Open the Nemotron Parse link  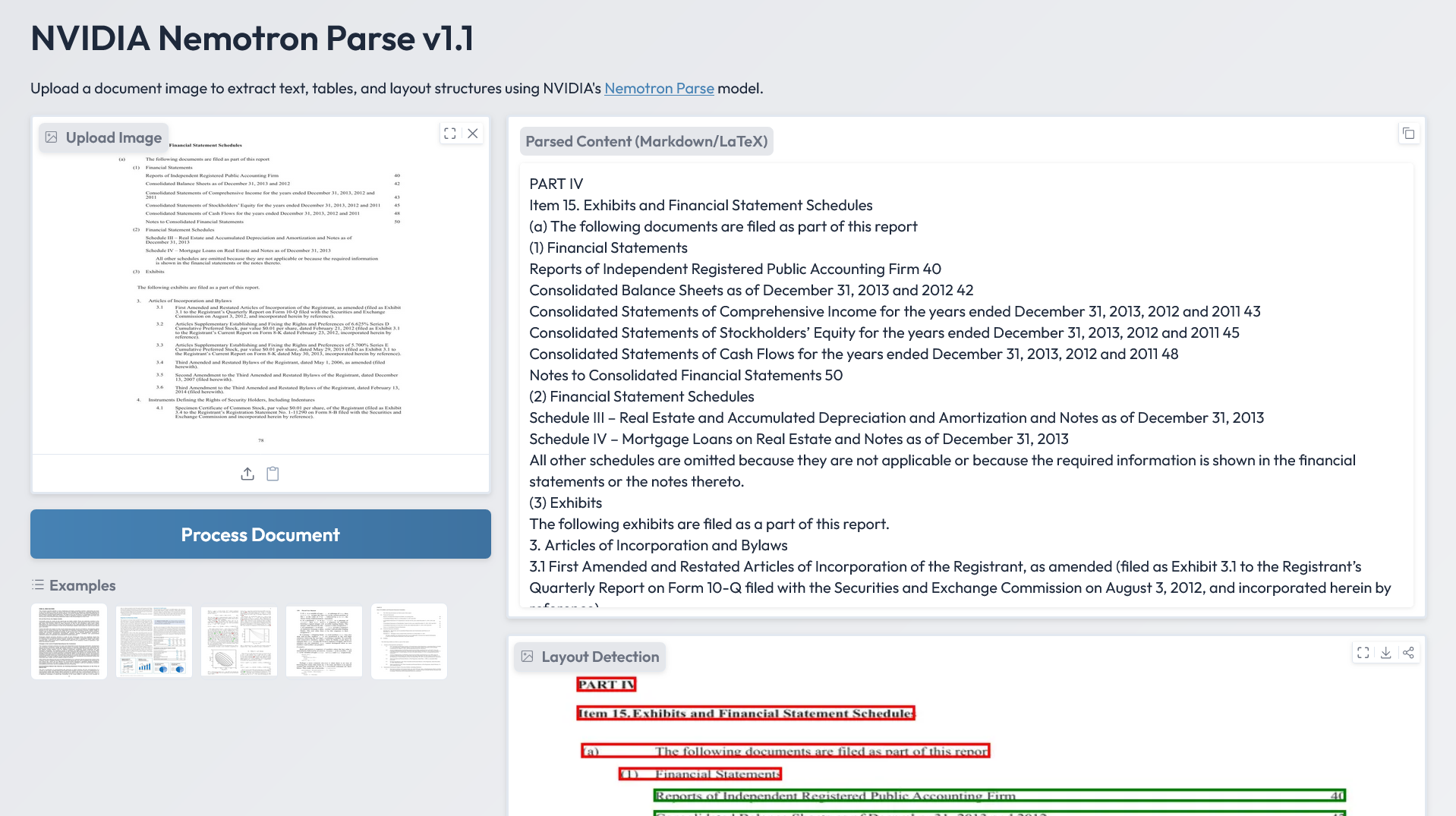tap(658, 88)
